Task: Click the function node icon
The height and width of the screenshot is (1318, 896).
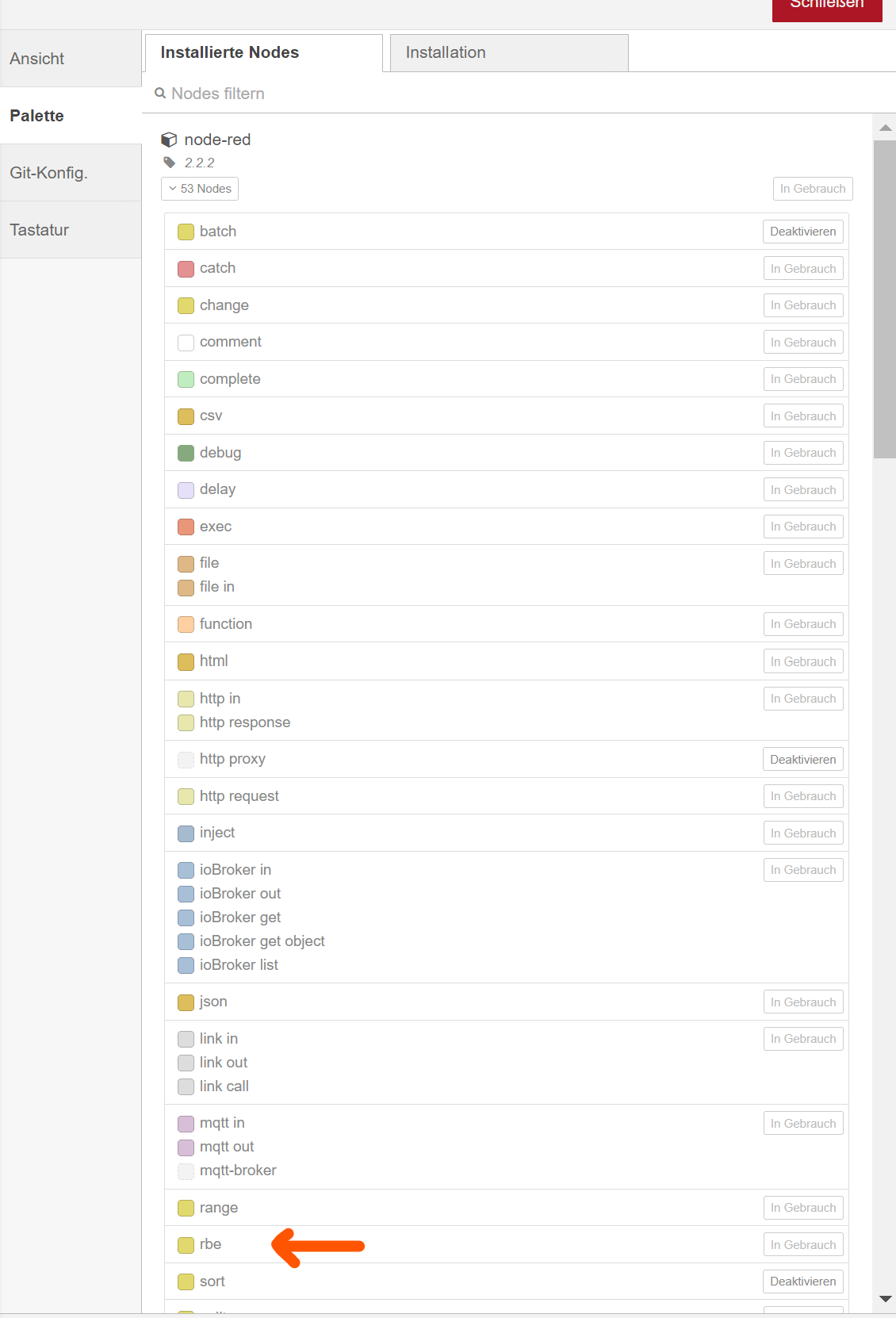Action: coord(186,624)
